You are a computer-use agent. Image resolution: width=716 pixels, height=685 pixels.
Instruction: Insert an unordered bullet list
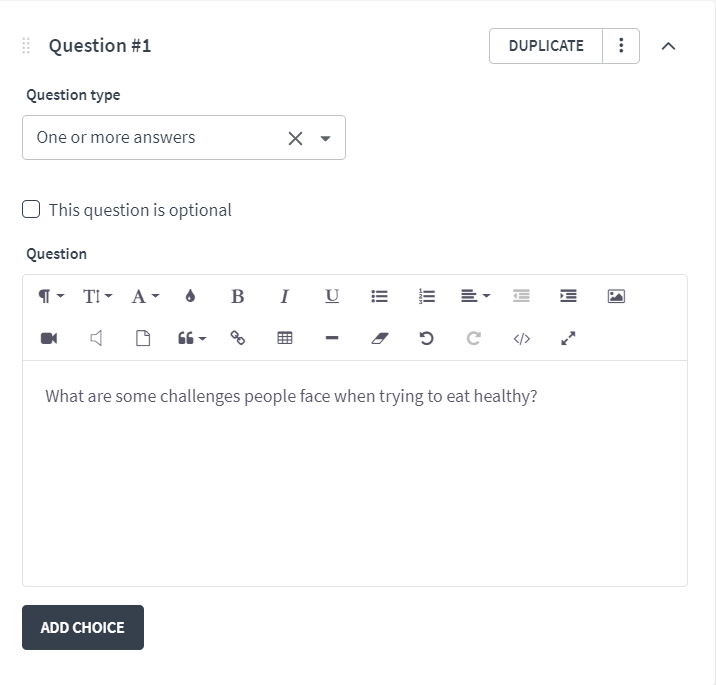(379, 296)
